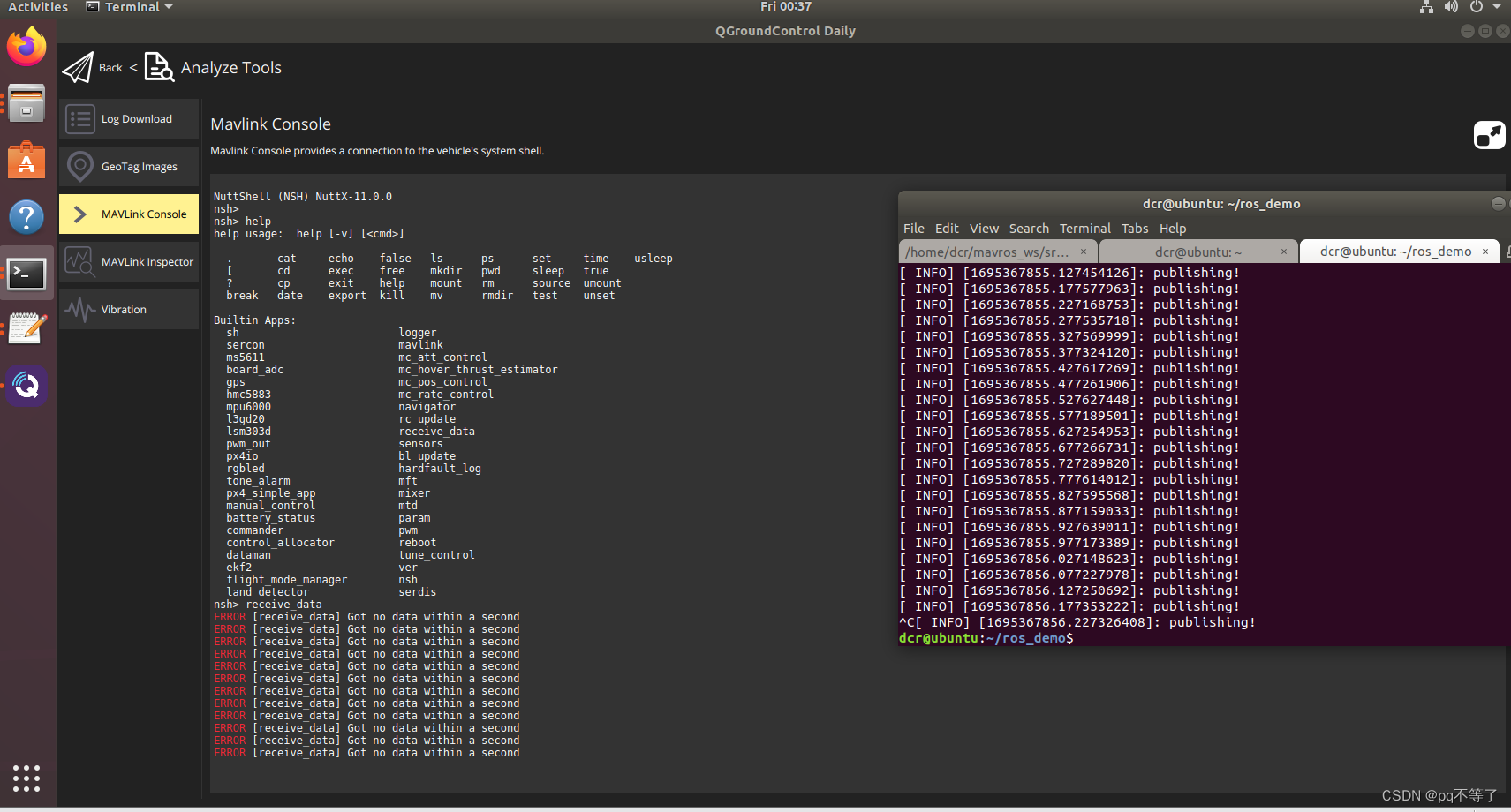This screenshot has height=812, width=1511.
Task: Click 'Builtin Apps:' heading in console
Action: pyautogui.click(x=254, y=320)
